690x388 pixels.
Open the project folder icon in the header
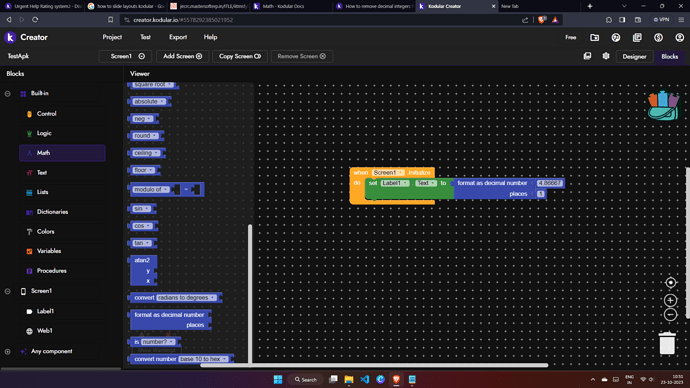pos(595,37)
